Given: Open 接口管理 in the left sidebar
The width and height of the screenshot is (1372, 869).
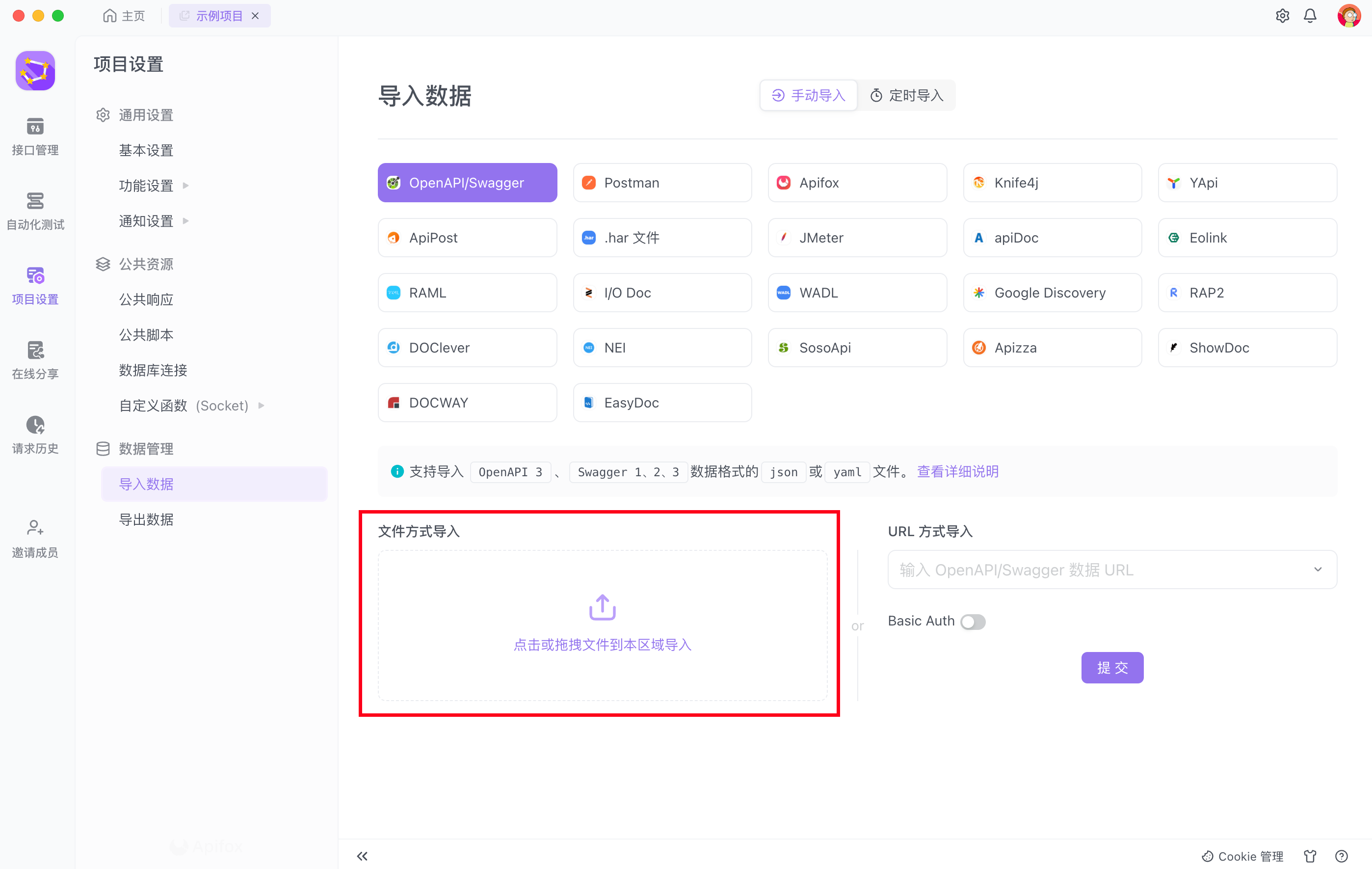Looking at the screenshot, I should pyautogui.click(x=35, y=137).
